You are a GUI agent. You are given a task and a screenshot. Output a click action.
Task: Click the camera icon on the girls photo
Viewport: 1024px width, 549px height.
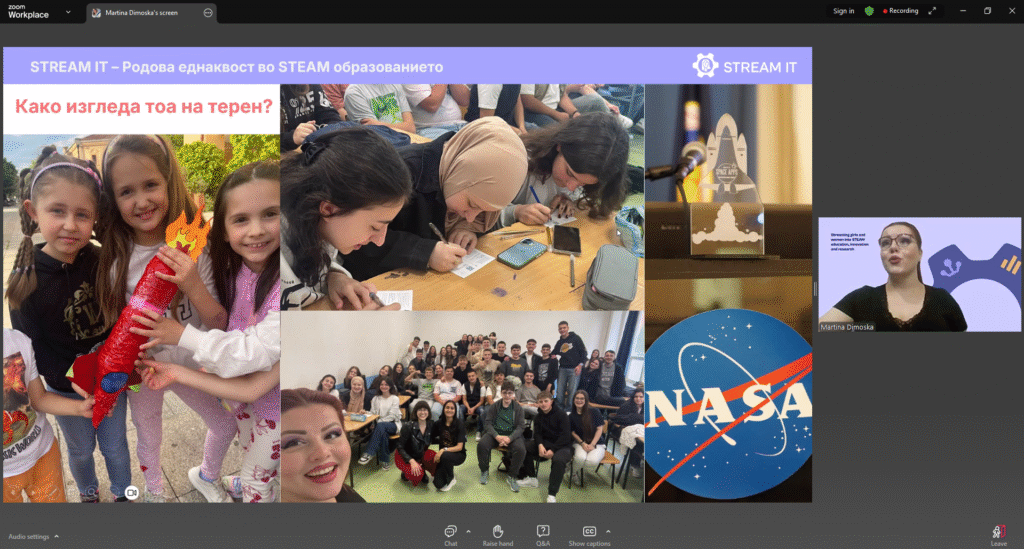point(131,493)
